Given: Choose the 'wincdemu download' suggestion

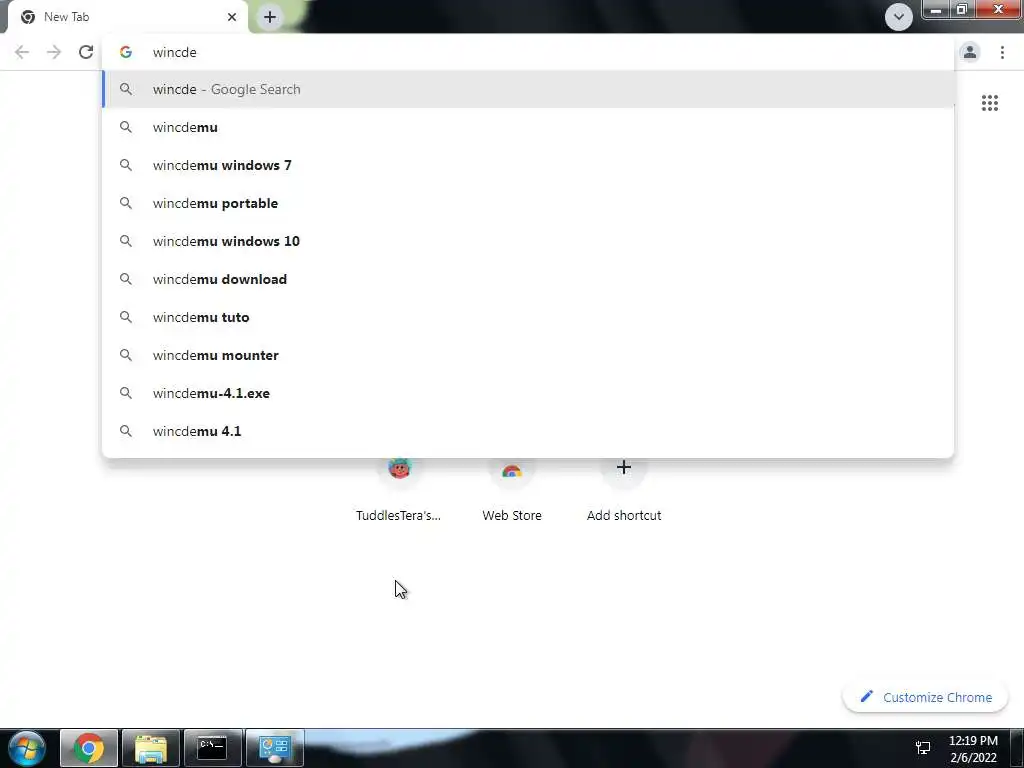Looking at the screenshot, I should point(528,279).
